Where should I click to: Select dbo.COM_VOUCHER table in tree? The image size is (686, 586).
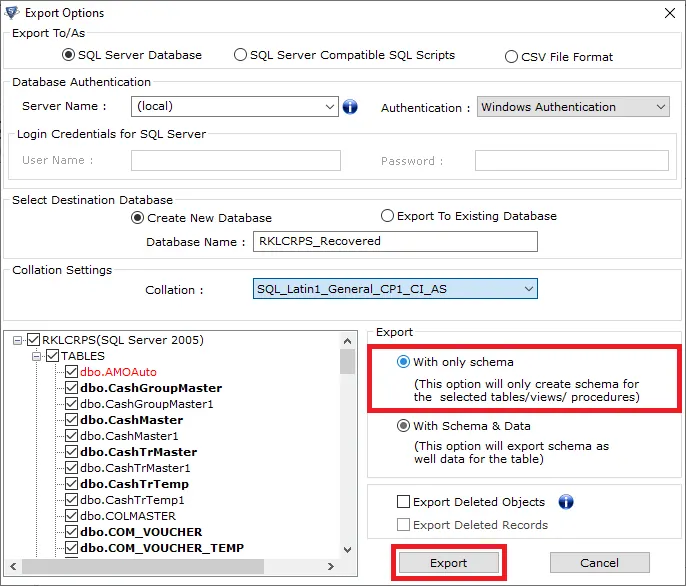pos(141,532)
